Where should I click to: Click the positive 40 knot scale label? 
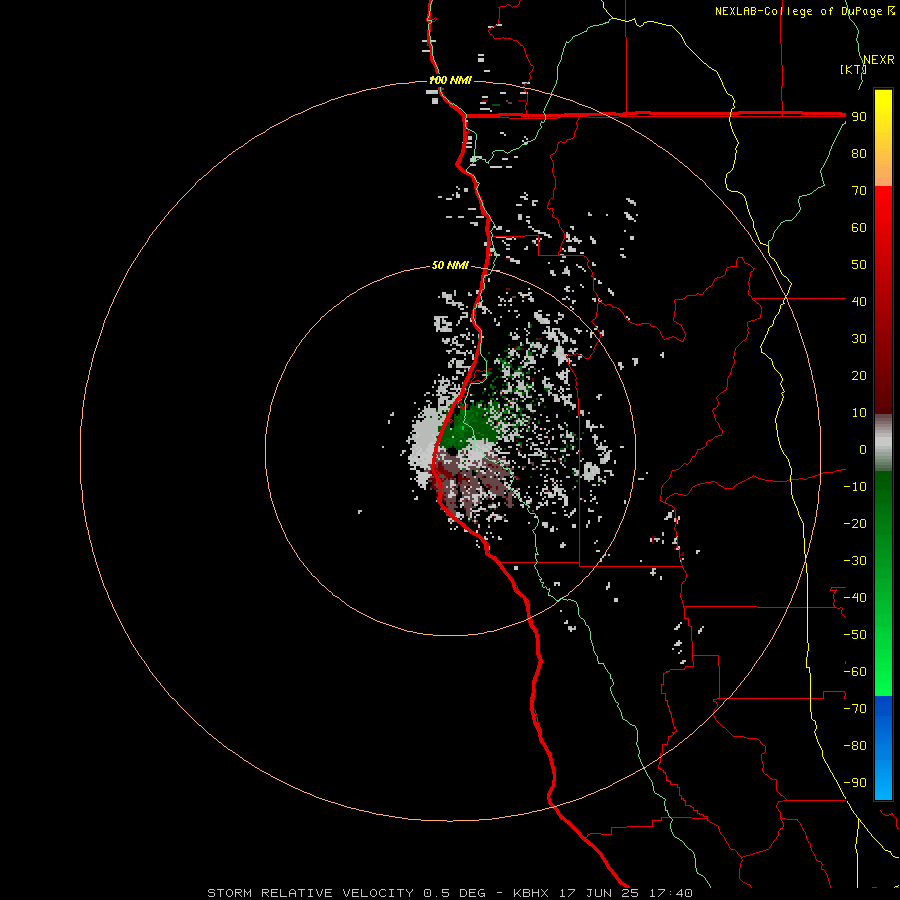pyautogui.click(x=859, y=301)
